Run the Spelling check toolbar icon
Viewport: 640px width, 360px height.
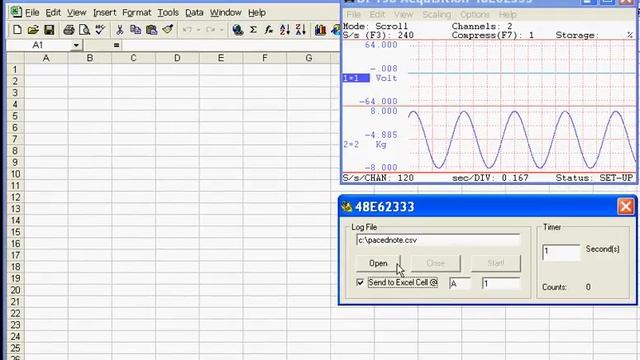click(100, 30)
